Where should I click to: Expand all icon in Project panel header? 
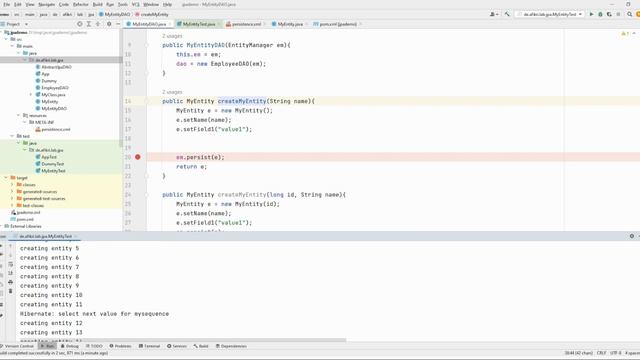89,24
